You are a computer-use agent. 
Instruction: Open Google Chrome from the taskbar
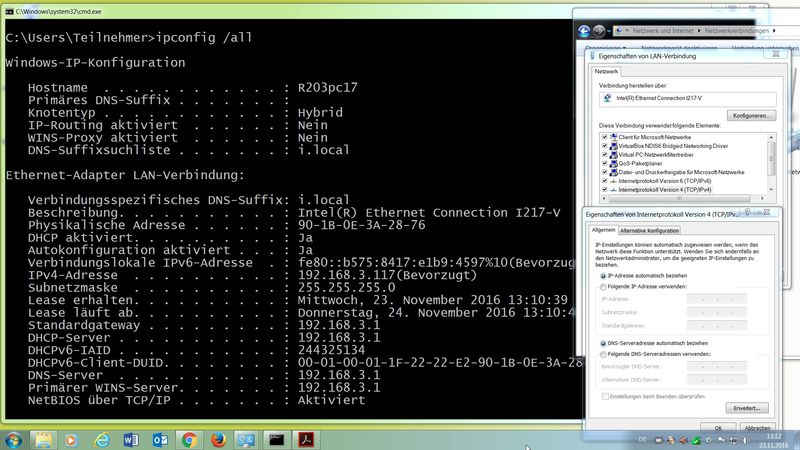coord(189,440)
